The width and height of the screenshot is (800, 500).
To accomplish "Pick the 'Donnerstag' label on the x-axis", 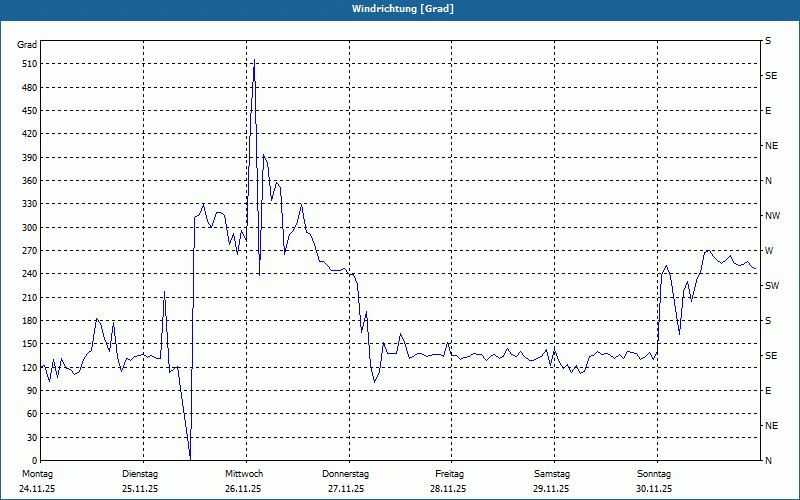I will click(x=346, y=473).
